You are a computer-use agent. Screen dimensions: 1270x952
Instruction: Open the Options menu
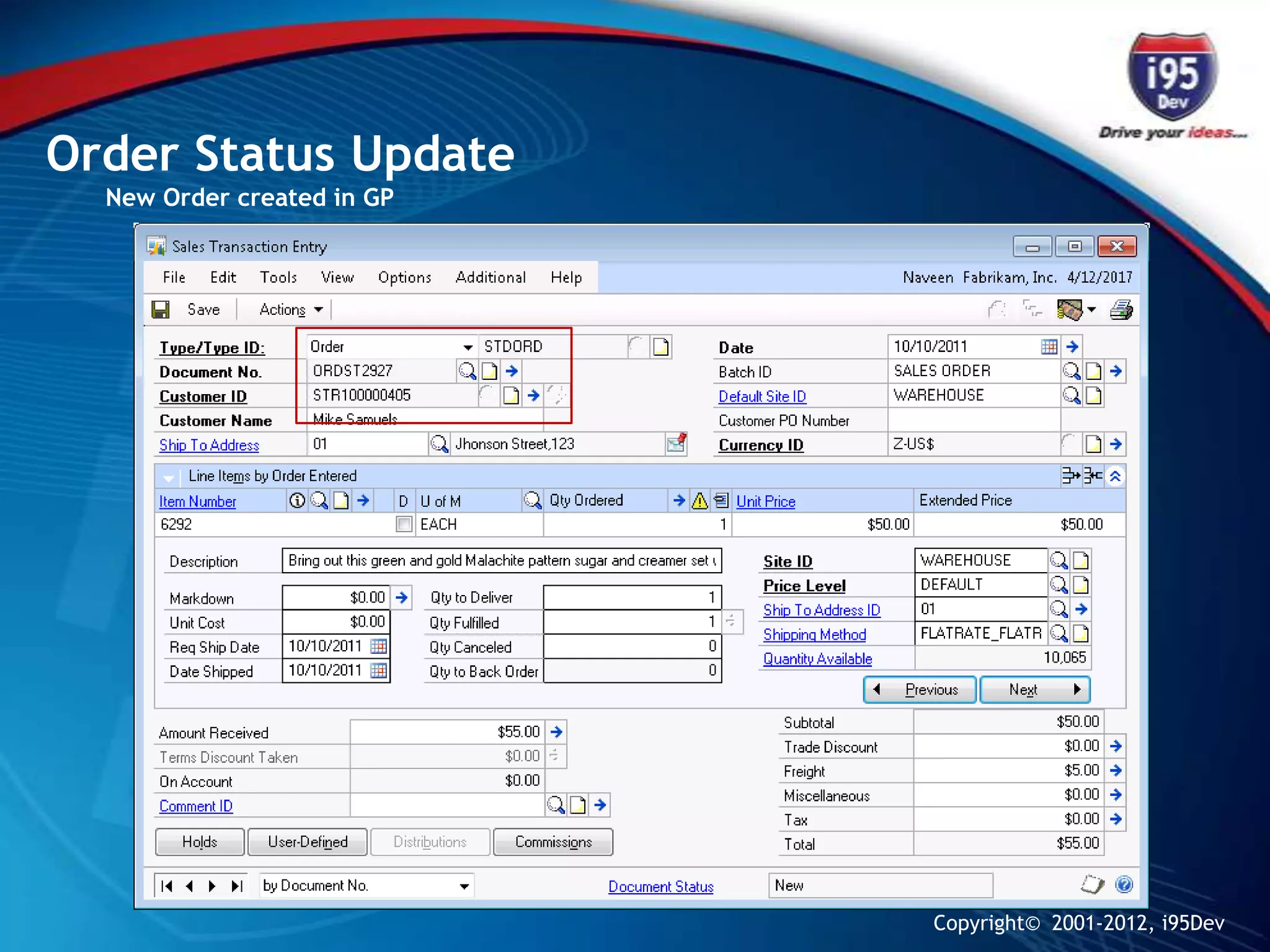coord(404,277)
